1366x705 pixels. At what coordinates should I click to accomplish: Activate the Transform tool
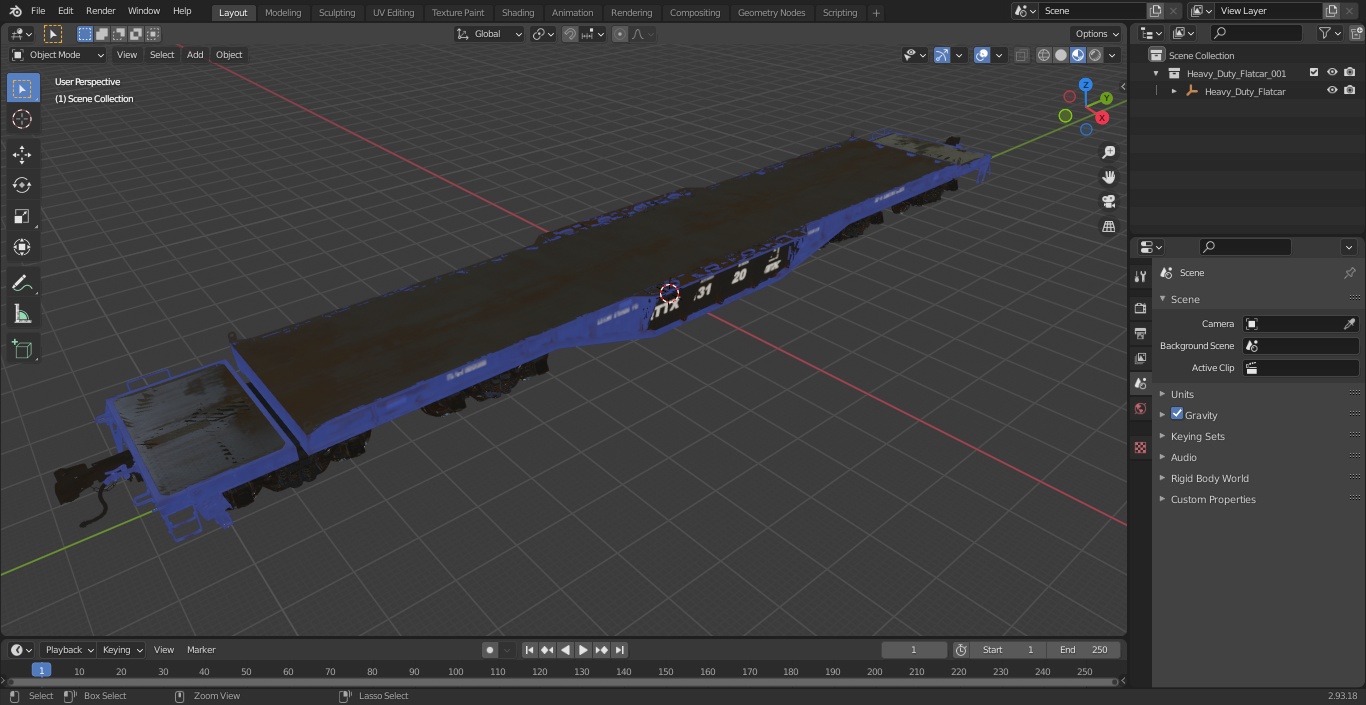coord(22,247)
